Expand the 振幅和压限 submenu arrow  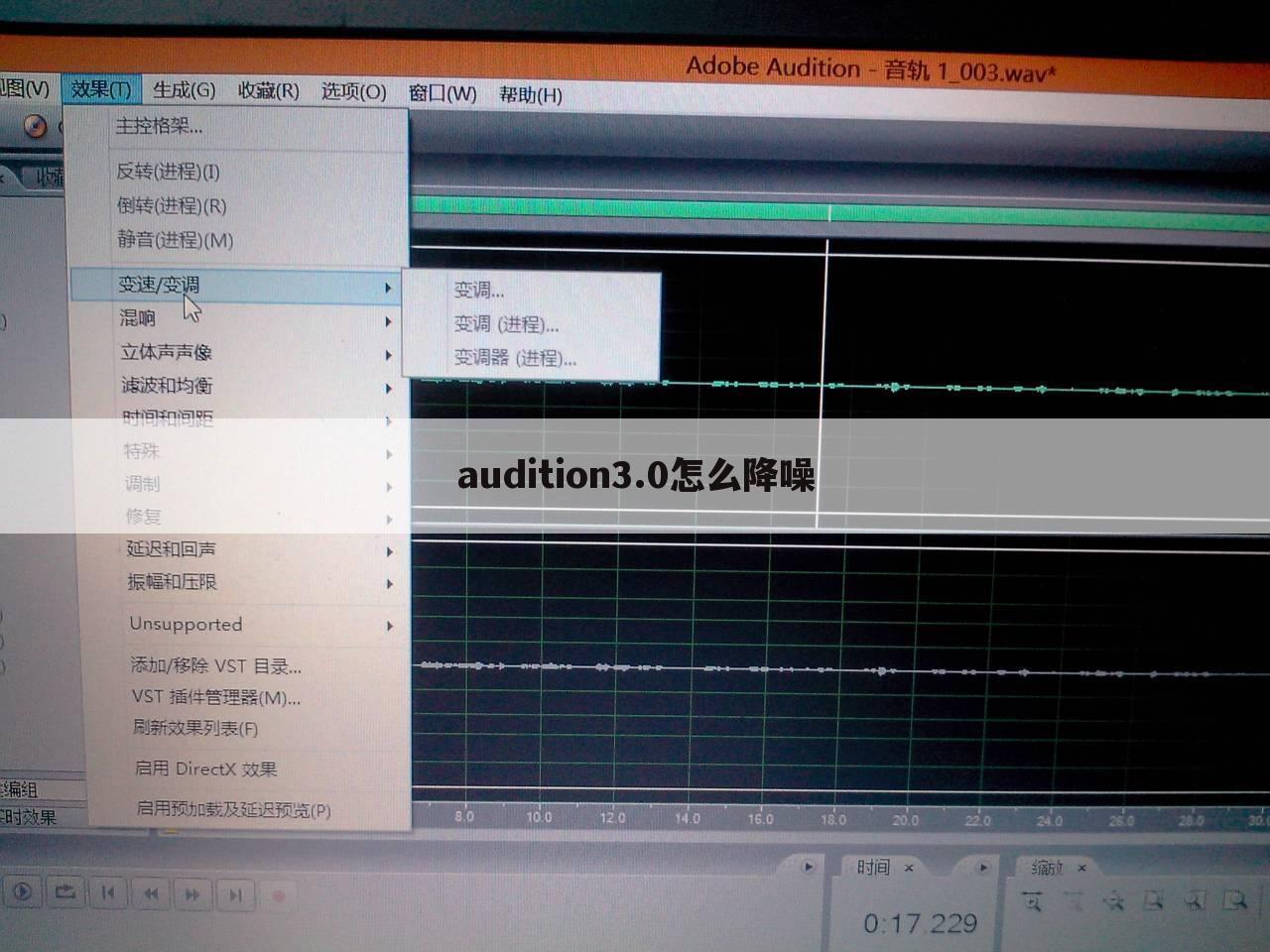click(390, 584)
